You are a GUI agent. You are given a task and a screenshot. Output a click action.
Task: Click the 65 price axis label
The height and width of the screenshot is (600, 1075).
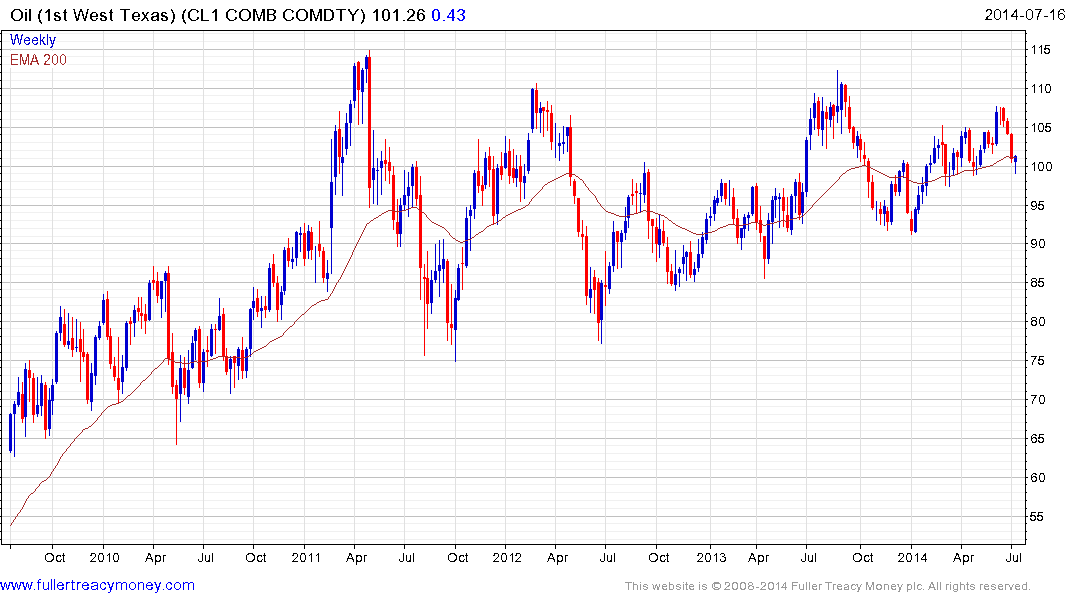(x=1038, y=439)
